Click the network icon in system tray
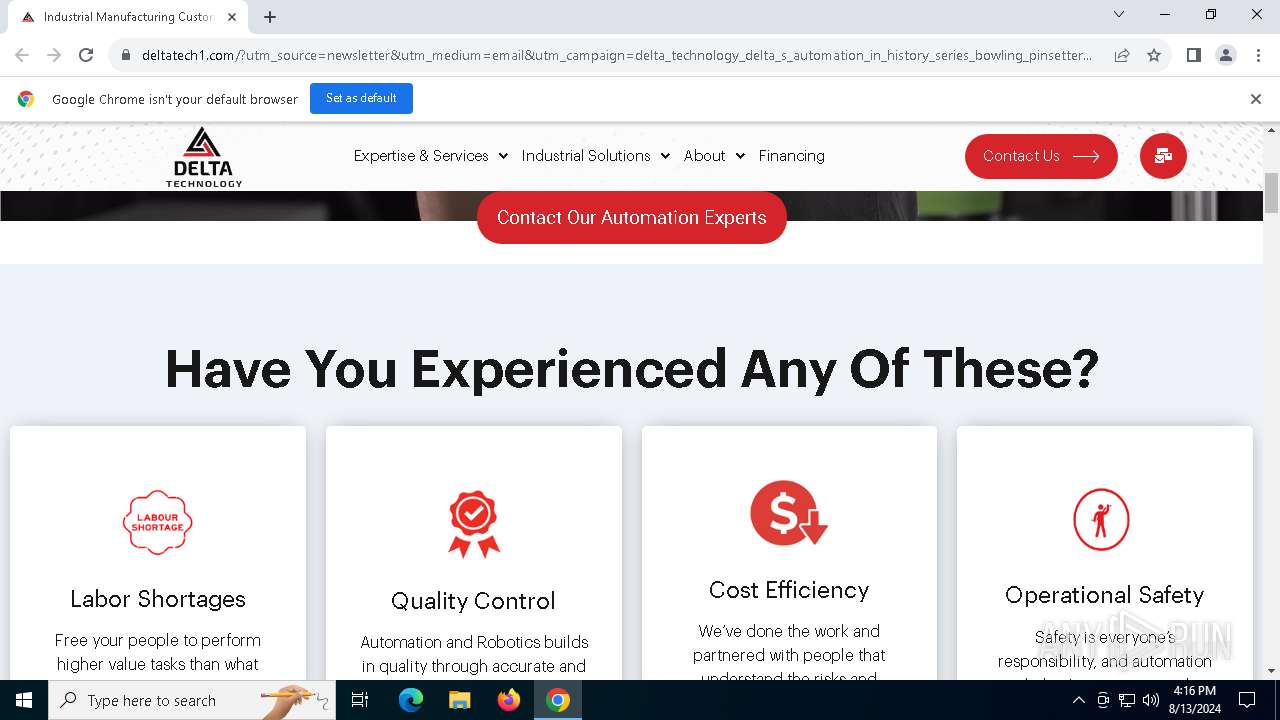1280x720 pixels. [1127, 700]
